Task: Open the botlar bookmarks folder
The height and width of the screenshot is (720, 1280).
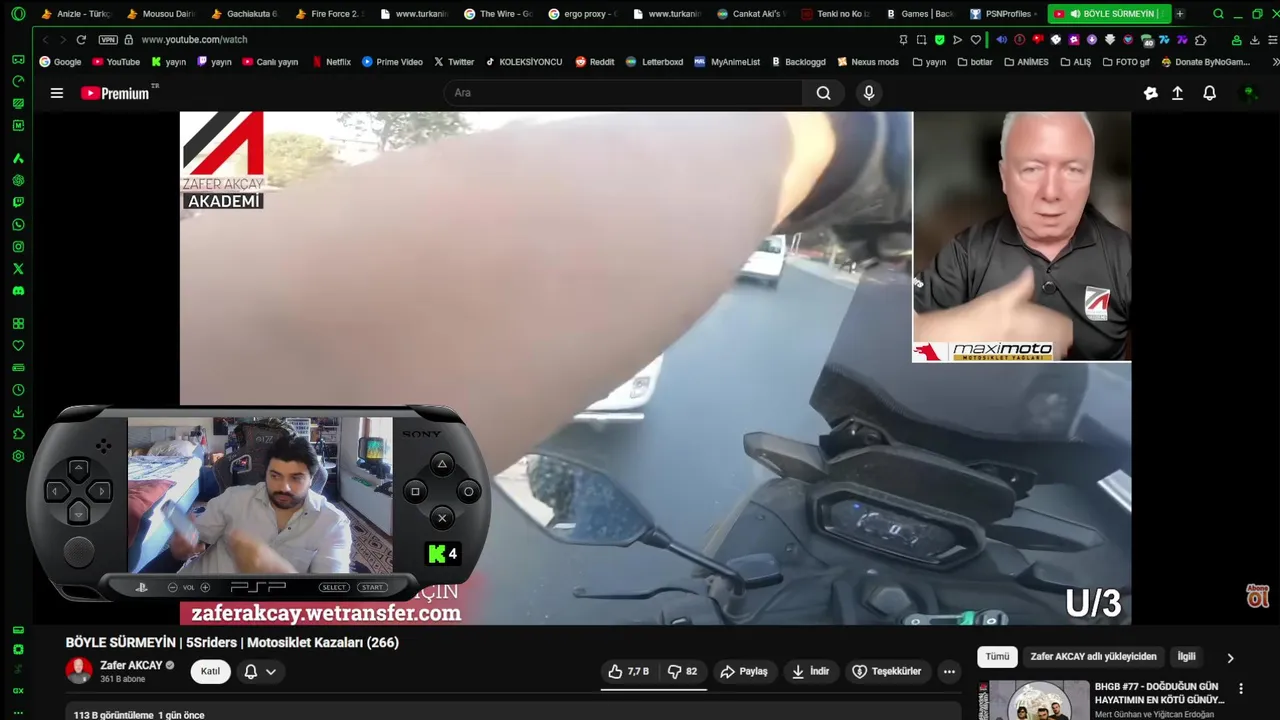Action: pos(975,62)
